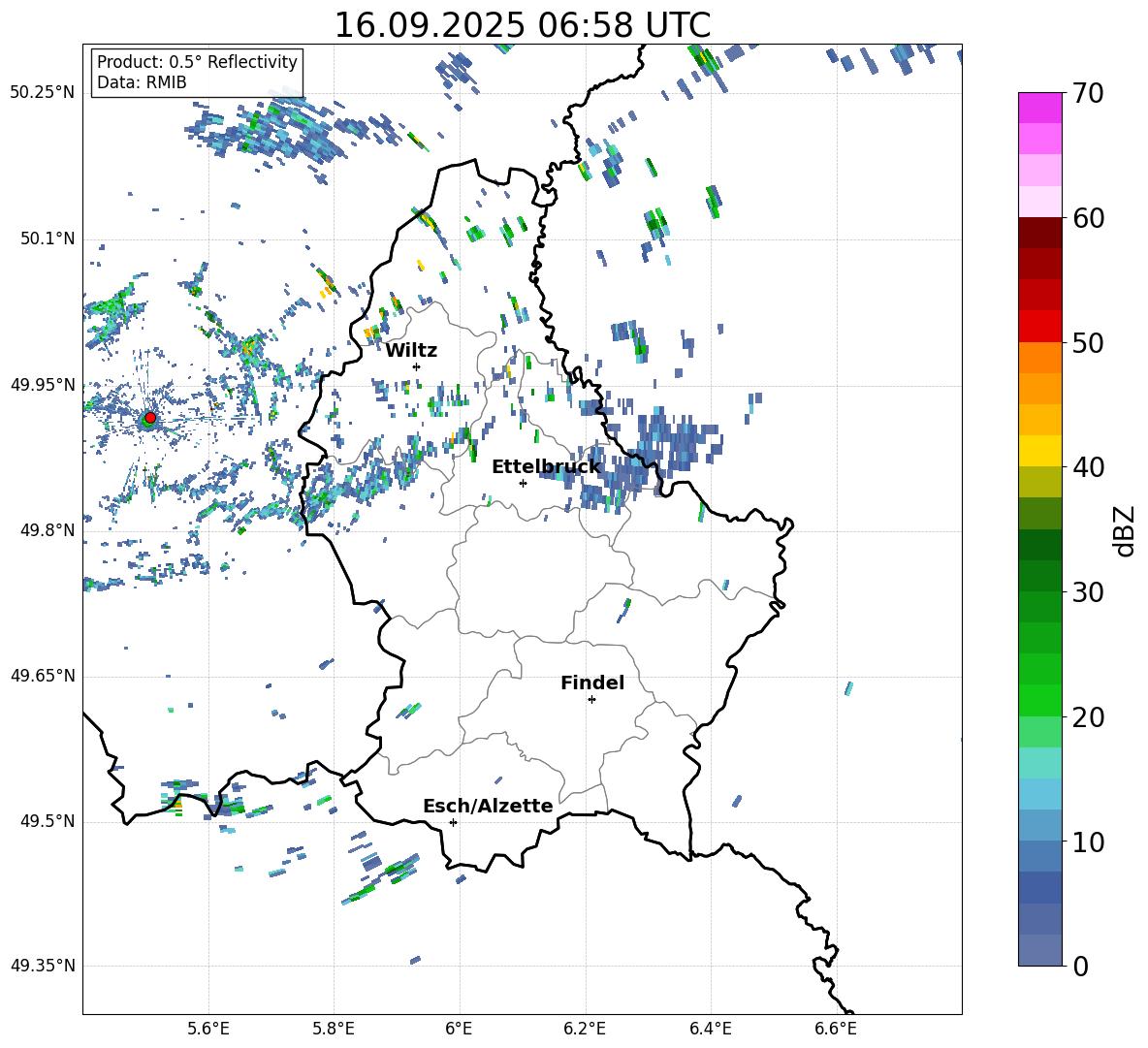Click the 6.2°E longitude label
Image resolution: width=1148 pixels, height=1048 pixels.
[x=585, y=1030]
